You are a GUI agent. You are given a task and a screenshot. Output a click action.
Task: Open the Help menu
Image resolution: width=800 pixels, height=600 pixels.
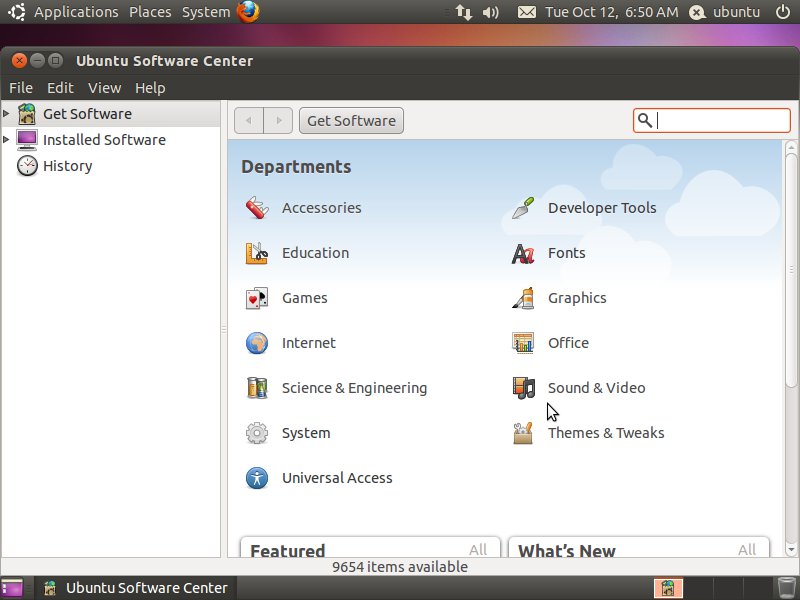tap(150, 88)
